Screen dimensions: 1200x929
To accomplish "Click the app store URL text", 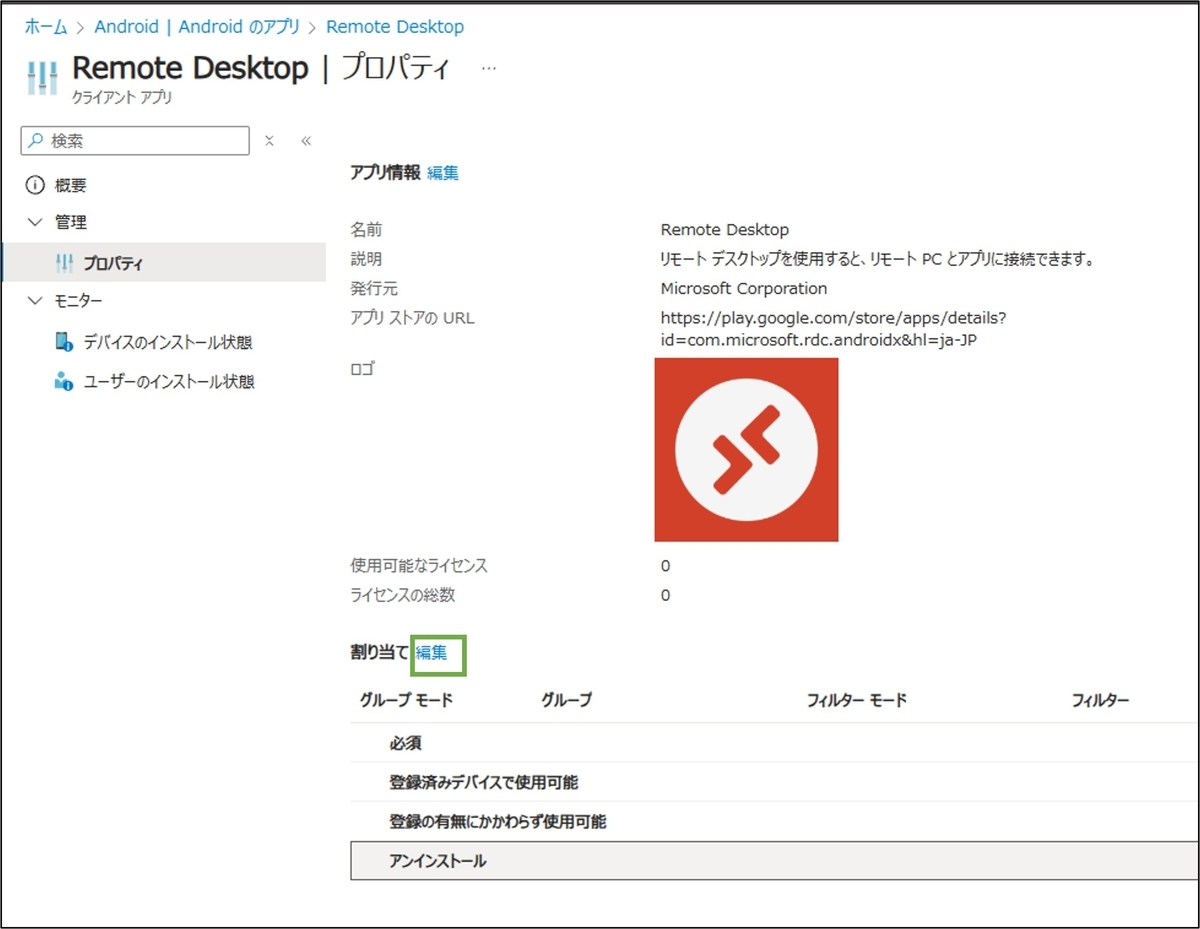I will [x=833, y=328].
